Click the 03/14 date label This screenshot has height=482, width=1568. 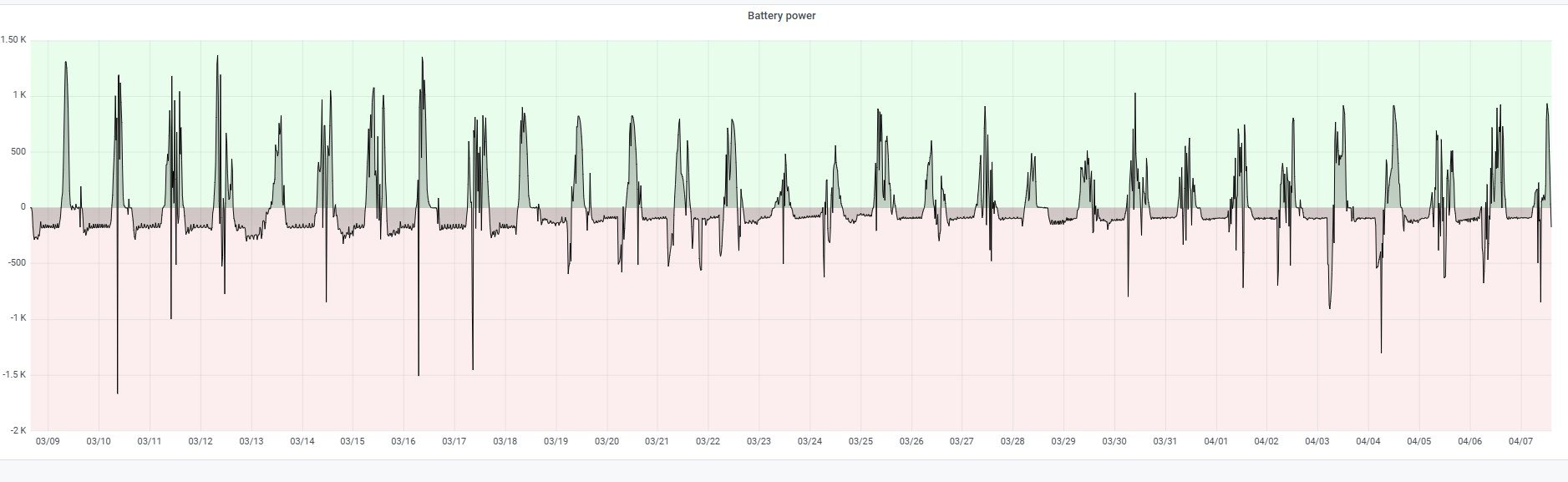coord(302,441)
